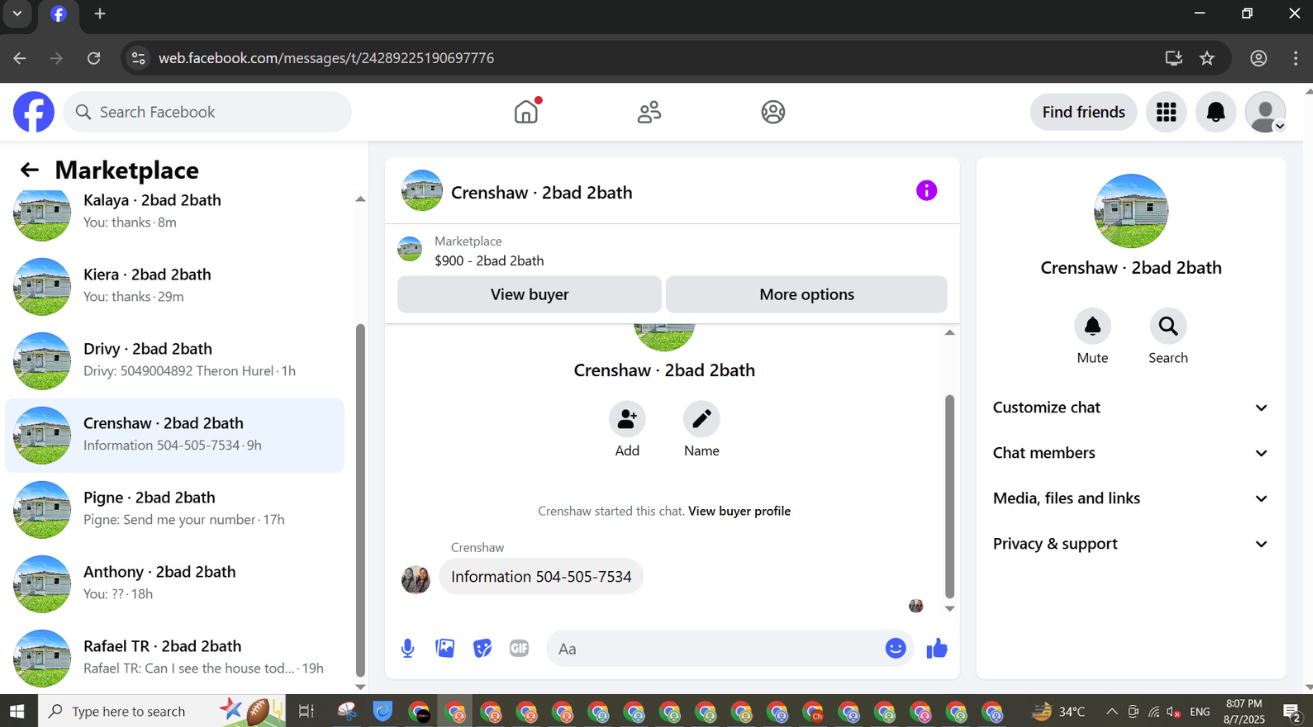Open the Chrome profile icon
This screenshot has height=727, width=1313.
[x=1259, y=58]
